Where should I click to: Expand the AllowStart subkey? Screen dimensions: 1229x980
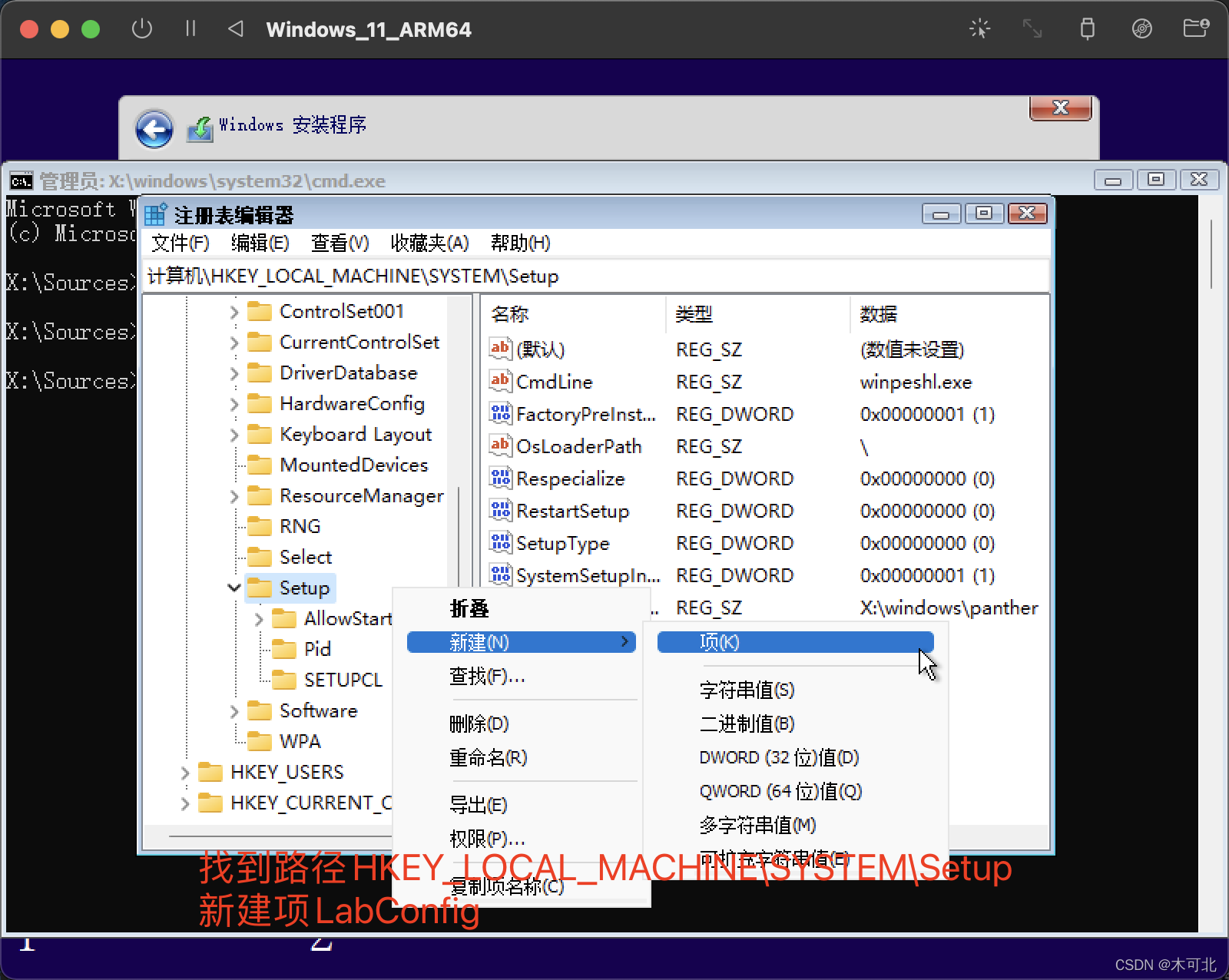point(259,619)
